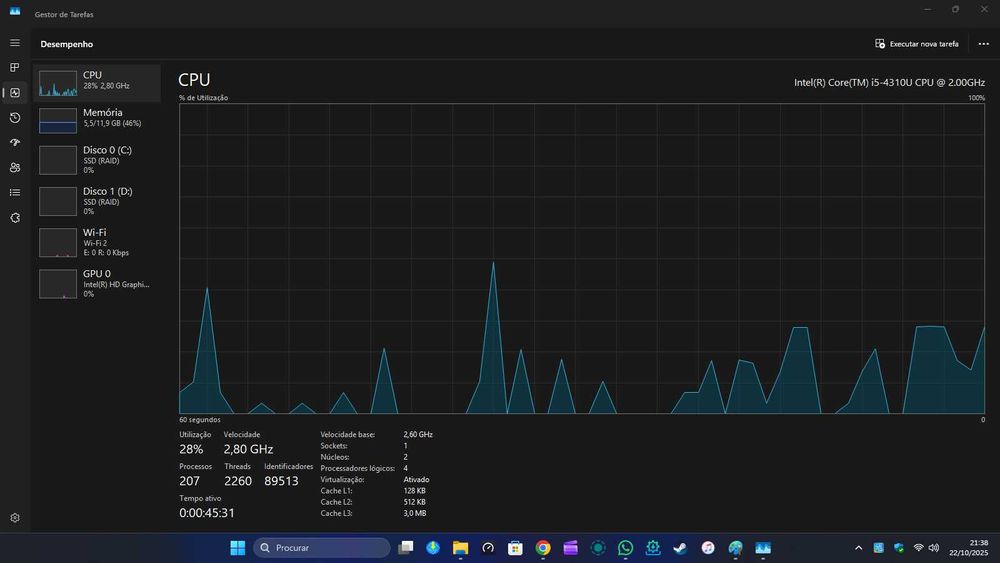Click the Identificadores value 89513
This screenshot has height=563, width=1000.
(x=281, y=481)
